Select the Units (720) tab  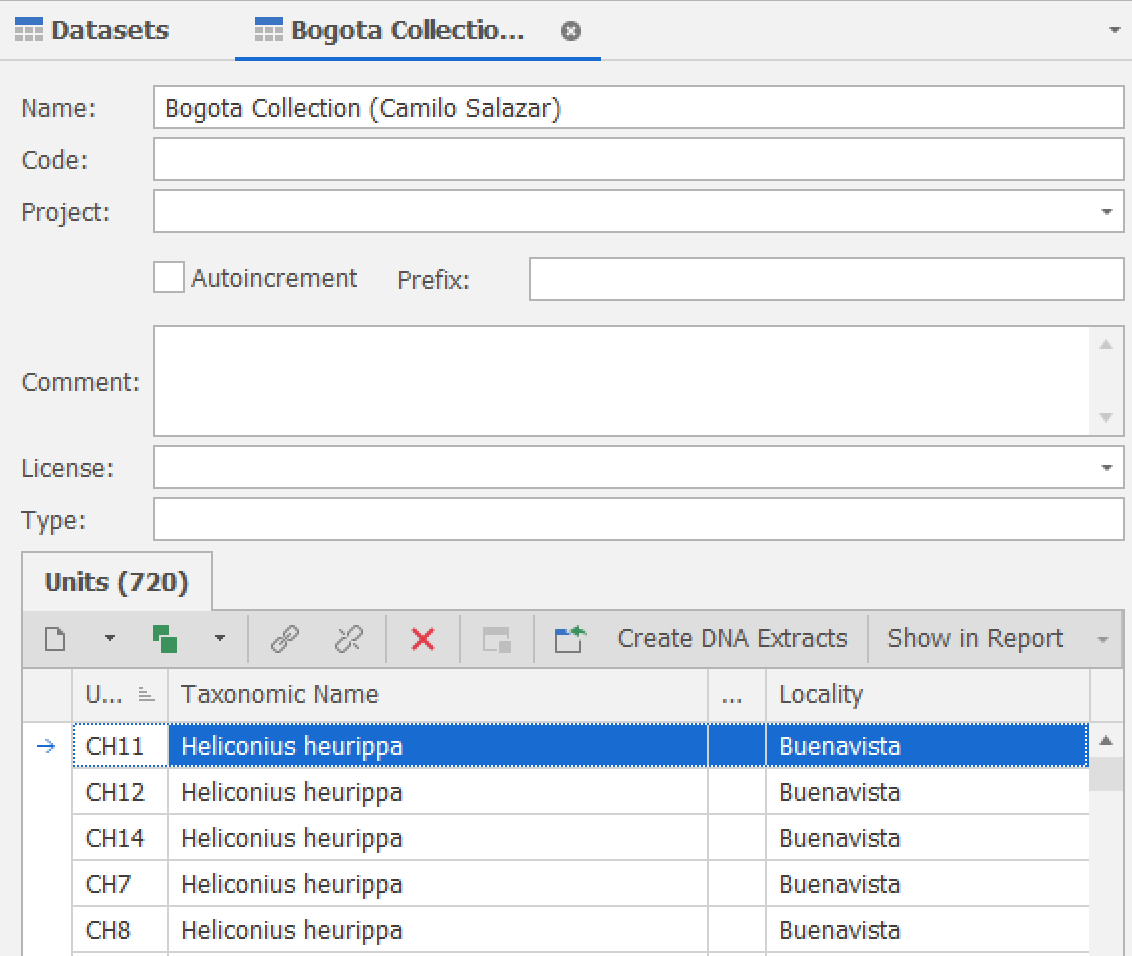[x=117, y=582]
